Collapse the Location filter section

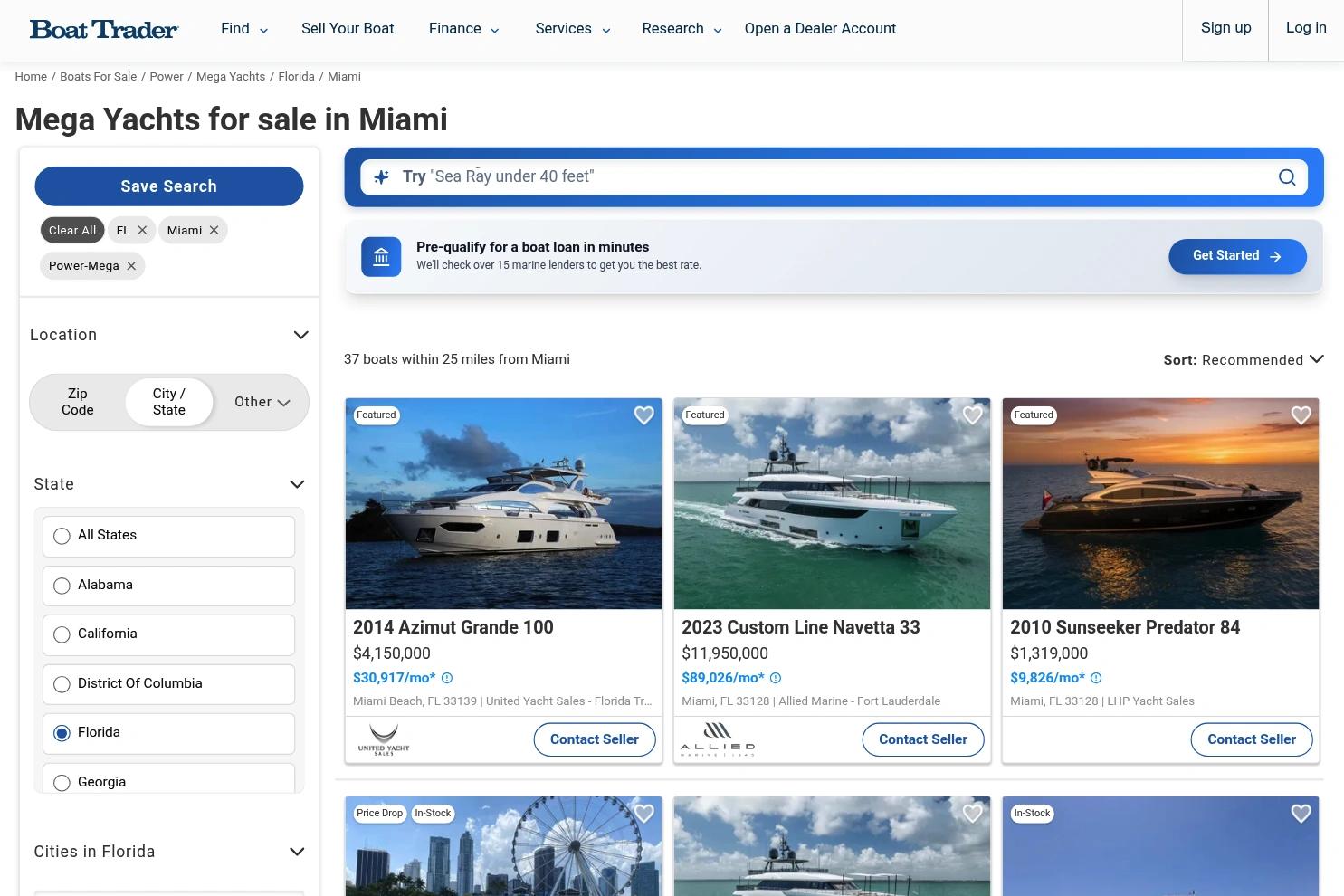click(x=301, y=335)
